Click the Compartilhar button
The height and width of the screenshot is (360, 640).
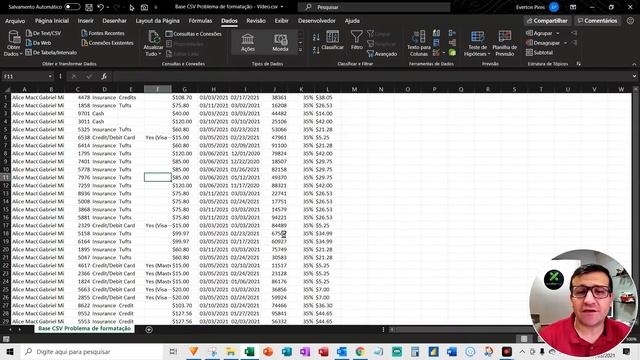click(x=547, y=21)
